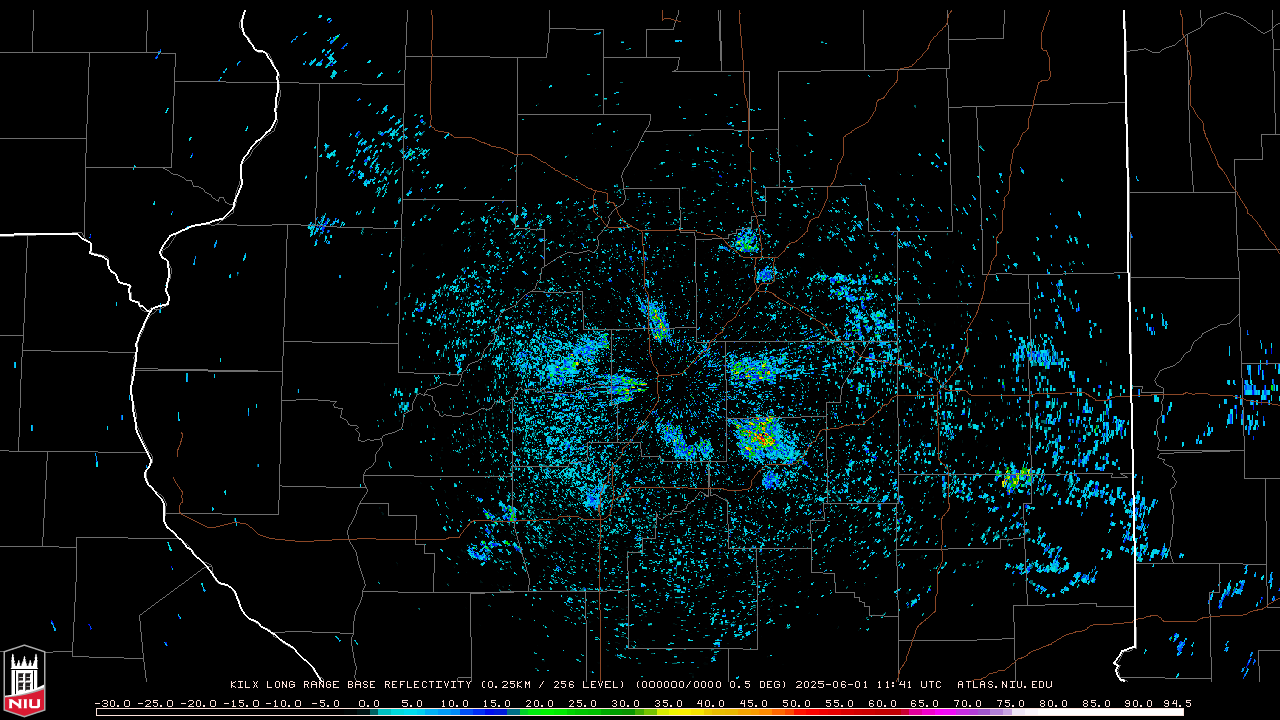Click the -30.0 scale label
The image size is (1280, 720).
pyautogui.click(x=113, y=704)
